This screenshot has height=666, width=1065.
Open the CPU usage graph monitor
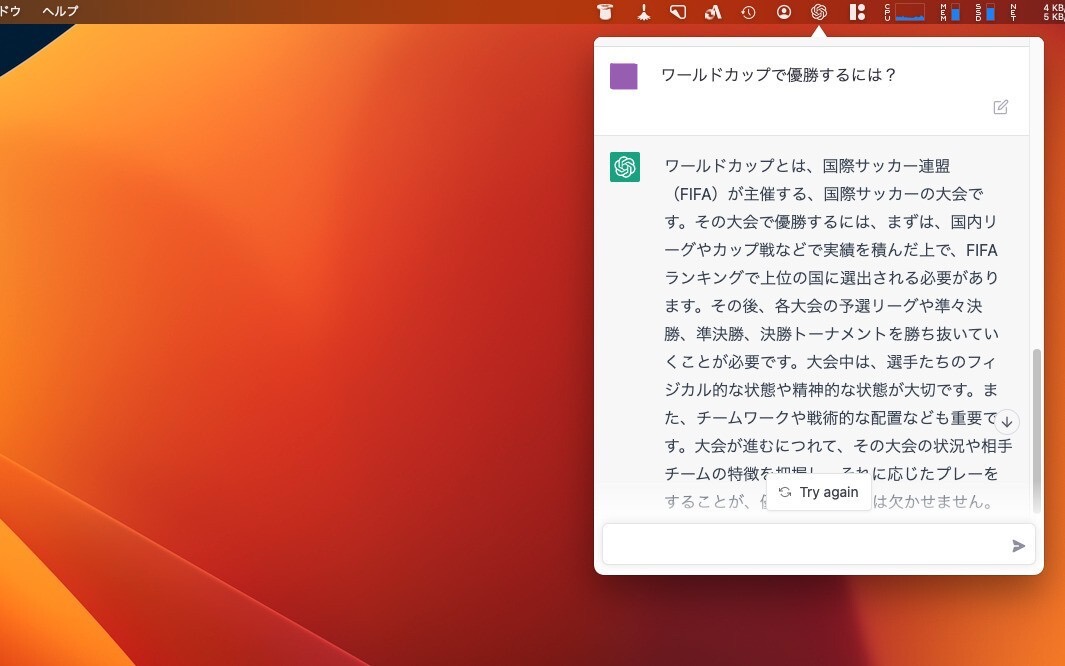pyautogui.click(x=904, y=12)
